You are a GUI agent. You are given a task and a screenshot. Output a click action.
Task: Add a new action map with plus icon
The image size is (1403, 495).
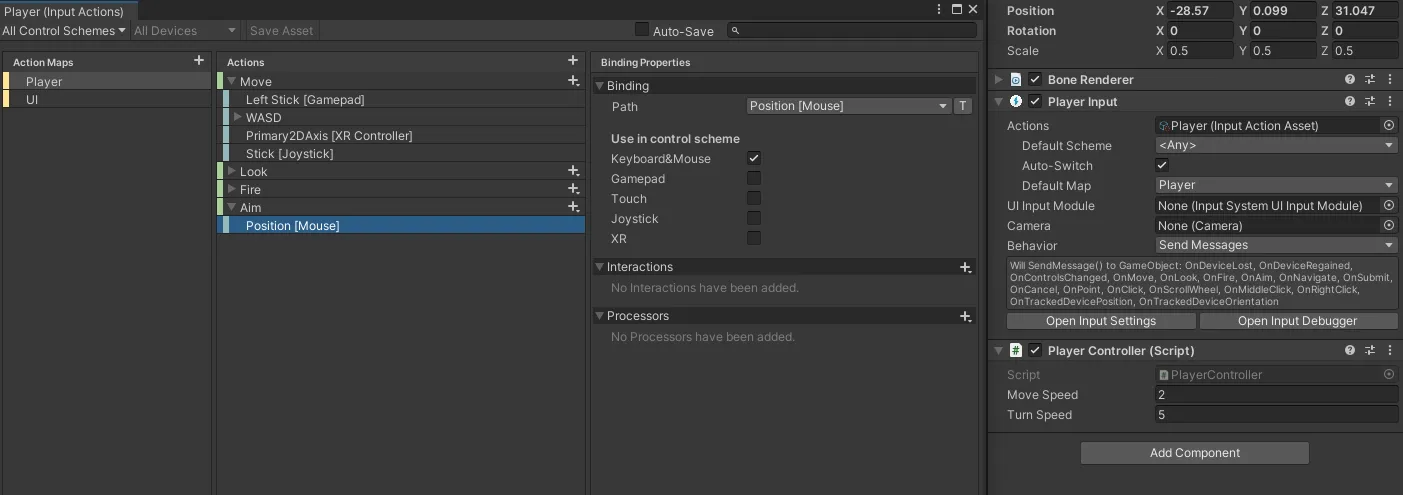pyautogui.click(x=198, y=61)
